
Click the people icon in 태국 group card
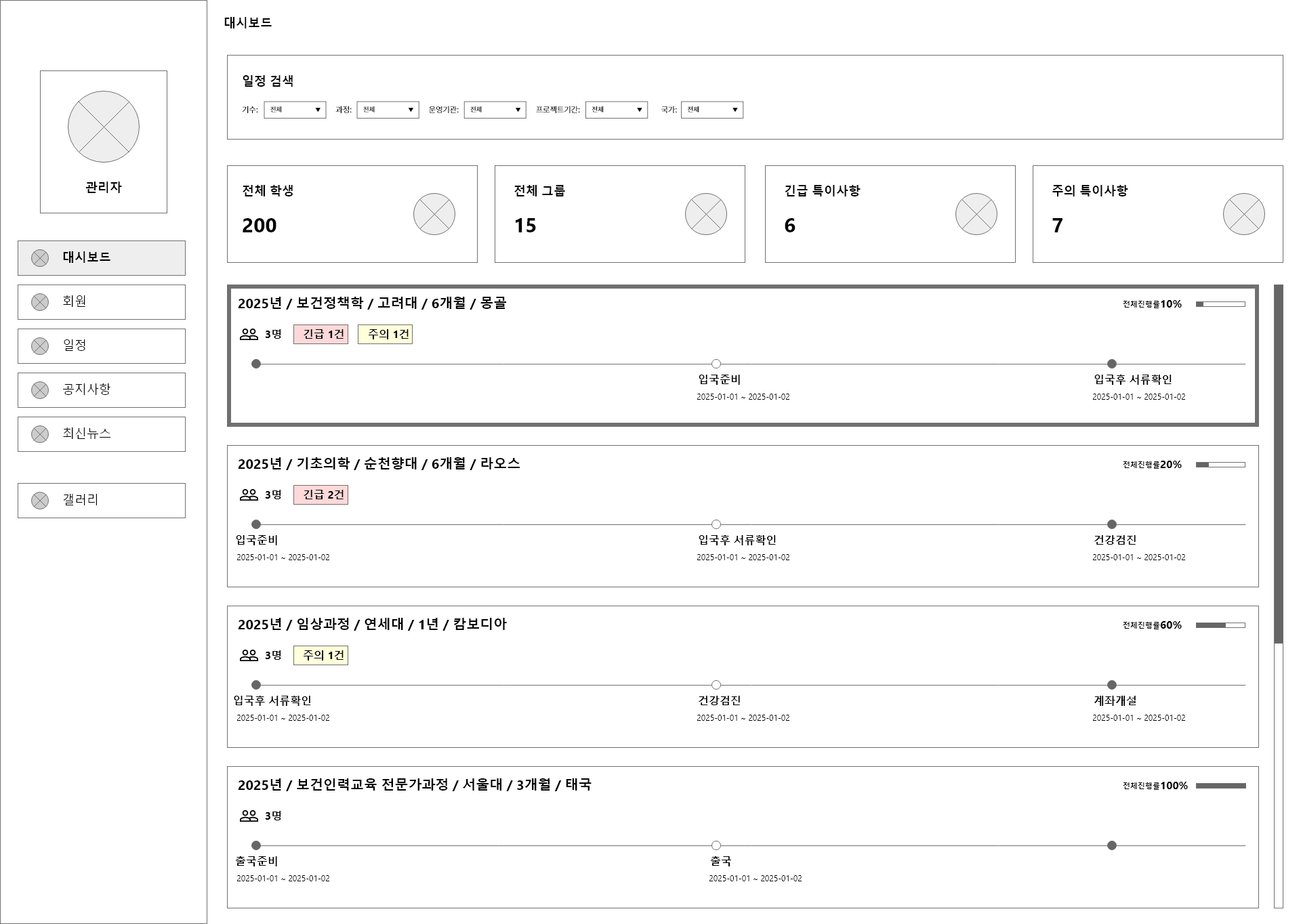tap(249, 816)
